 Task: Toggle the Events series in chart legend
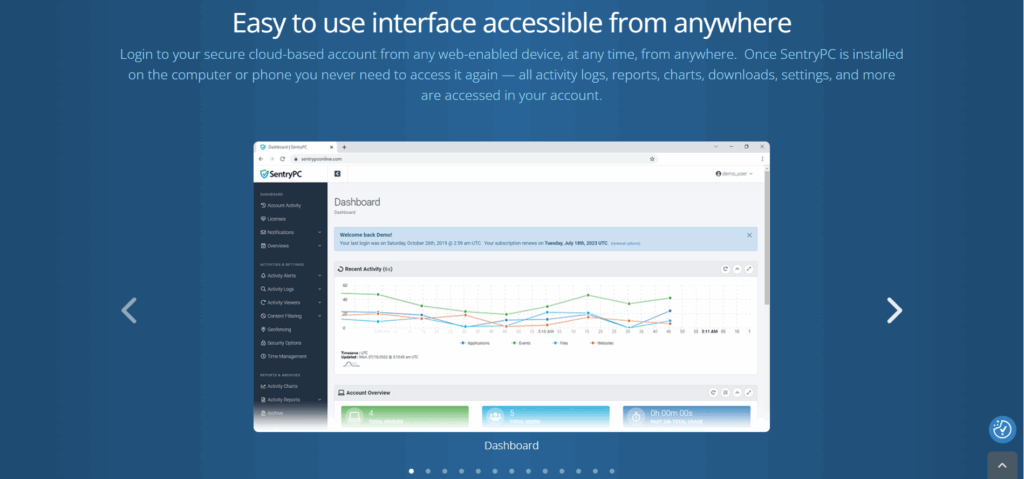pyautogui.click(x=521, y=343)
